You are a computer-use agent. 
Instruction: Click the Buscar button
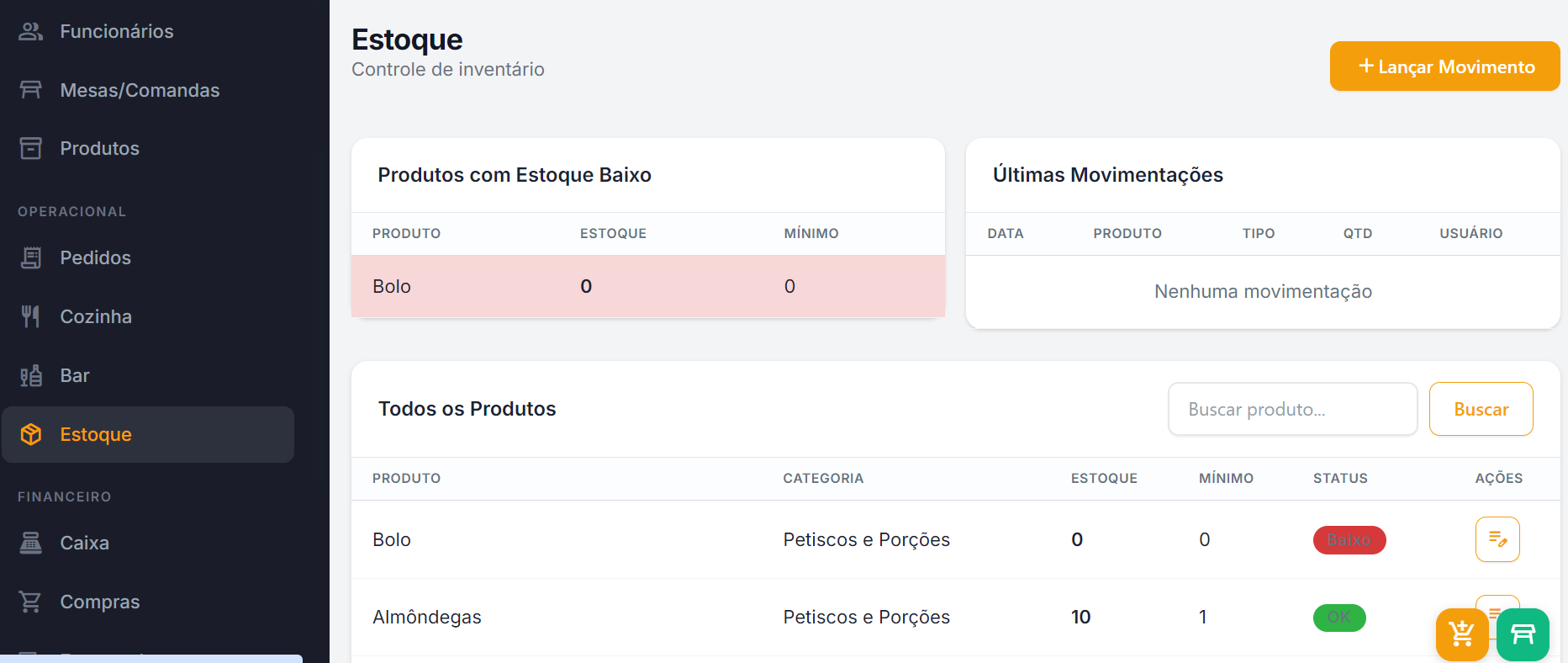[x=1481, y=409]
